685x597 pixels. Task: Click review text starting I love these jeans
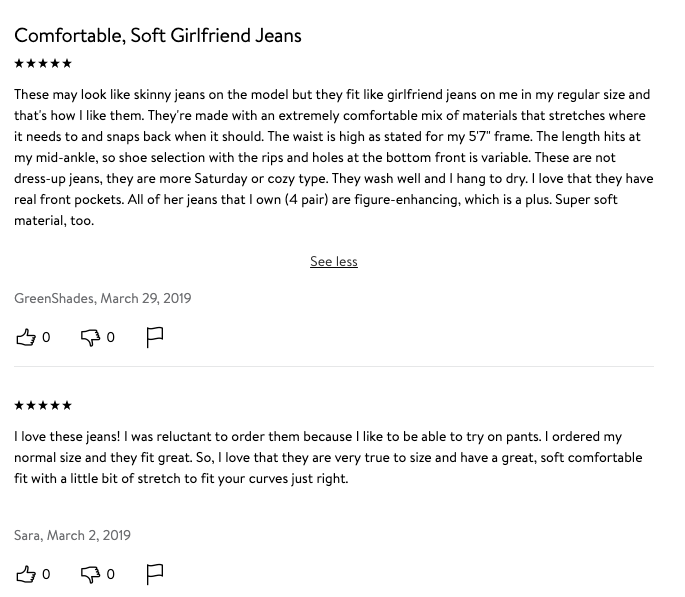[x=328, y=457]
